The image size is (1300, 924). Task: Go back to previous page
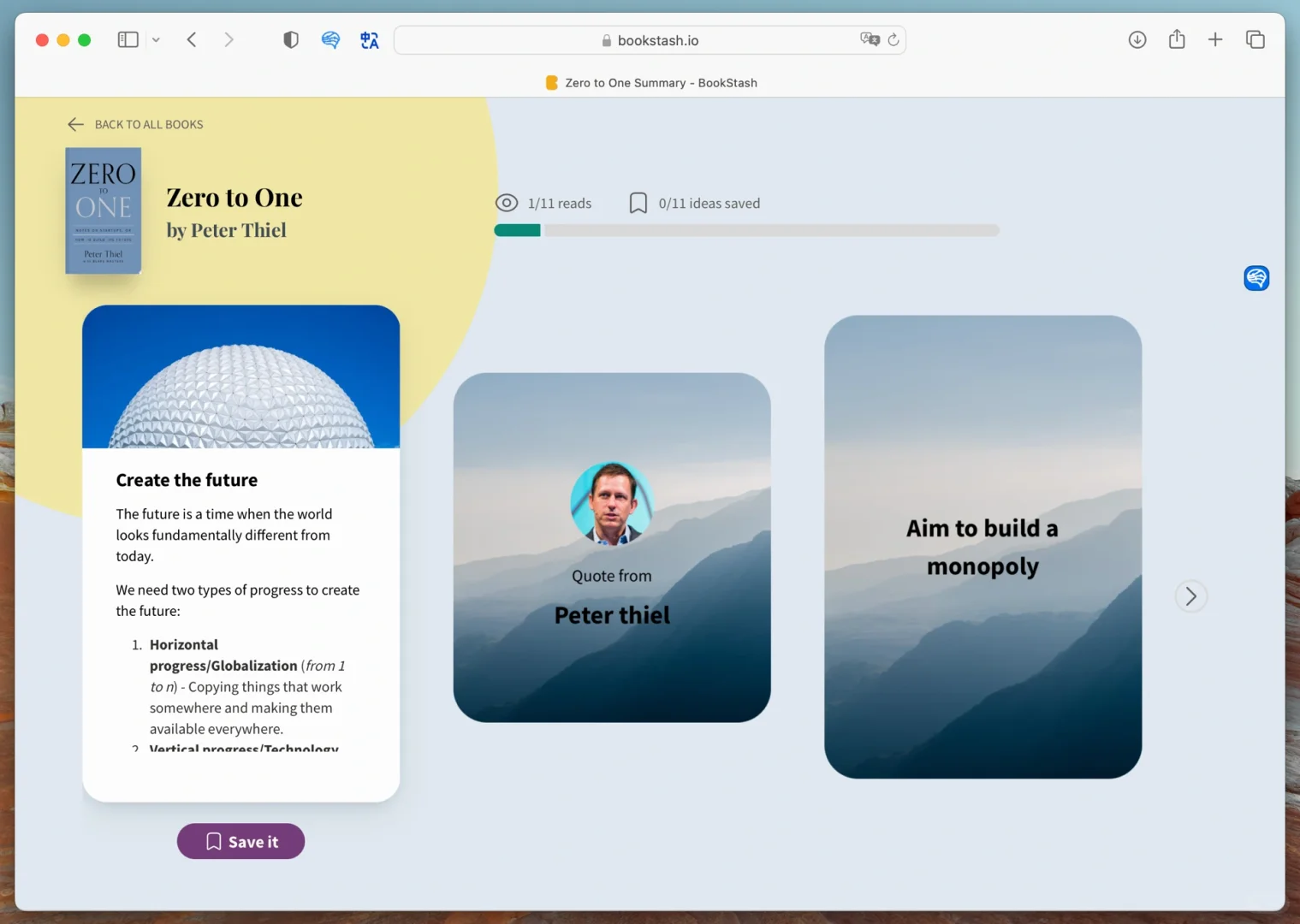coord(192,39)
